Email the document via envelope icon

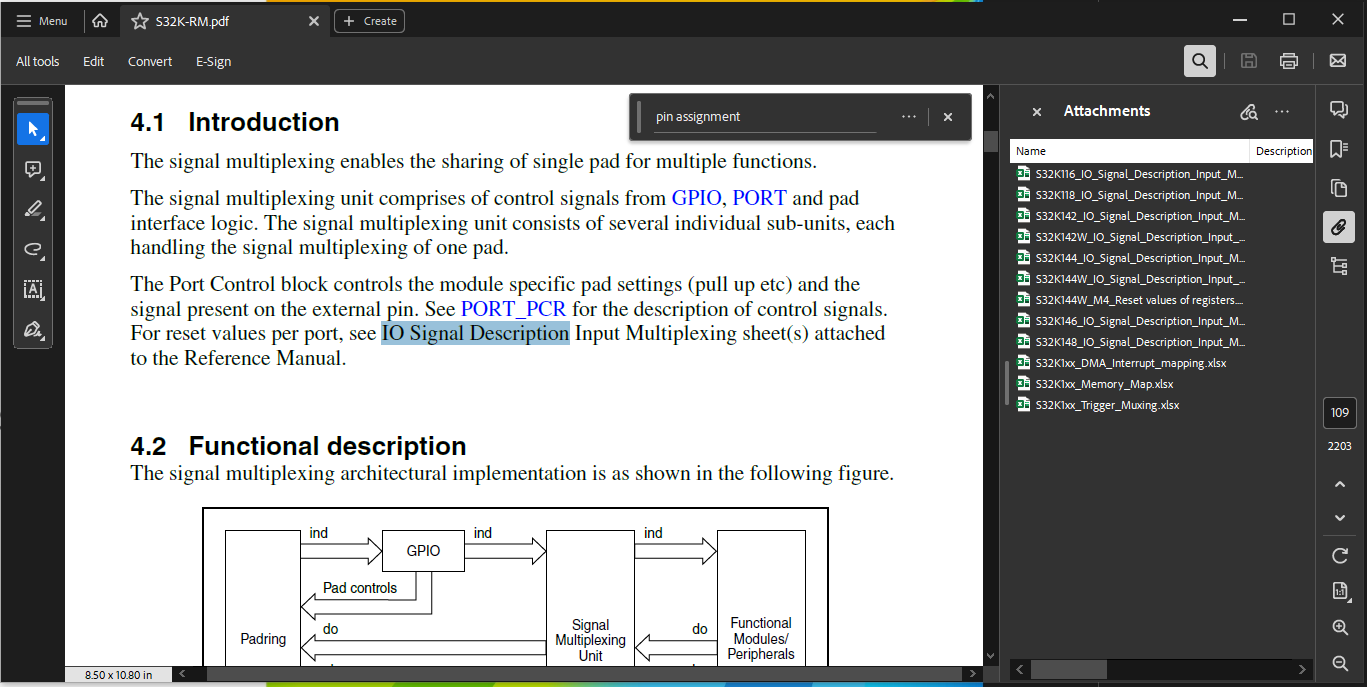pyautogui.click(x=1337, y=60)
